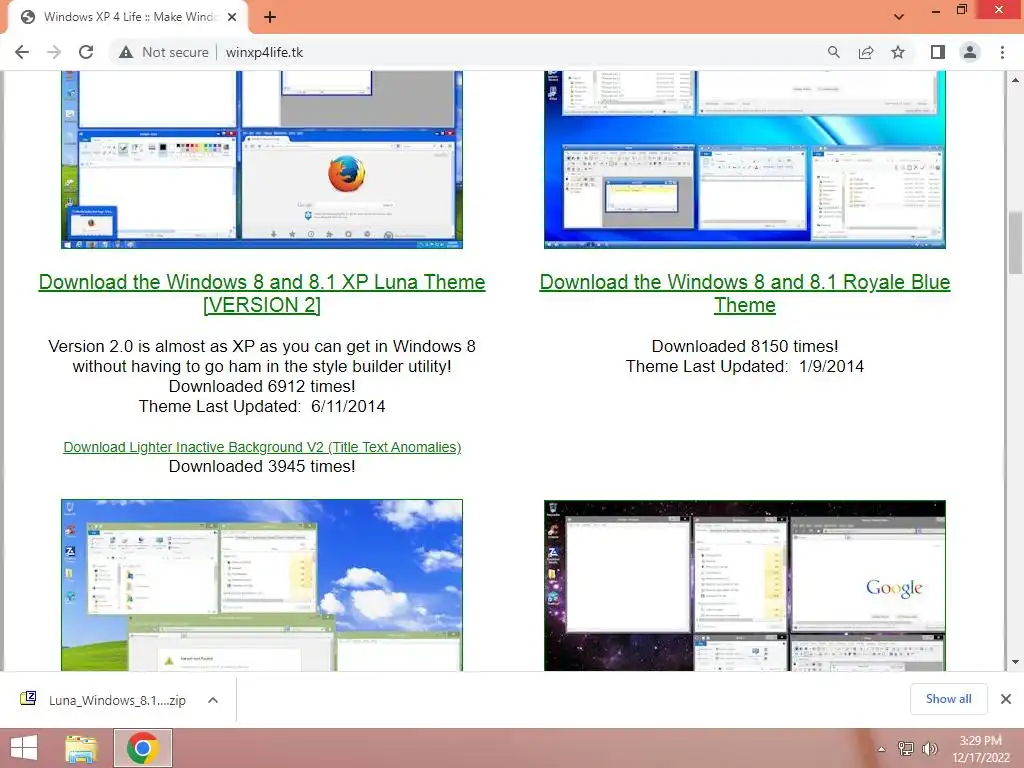Open Chrome's three-dot menu
Image resolution: width=1024 pixels, height=768 pixels.
click(x=1002, y=52)
